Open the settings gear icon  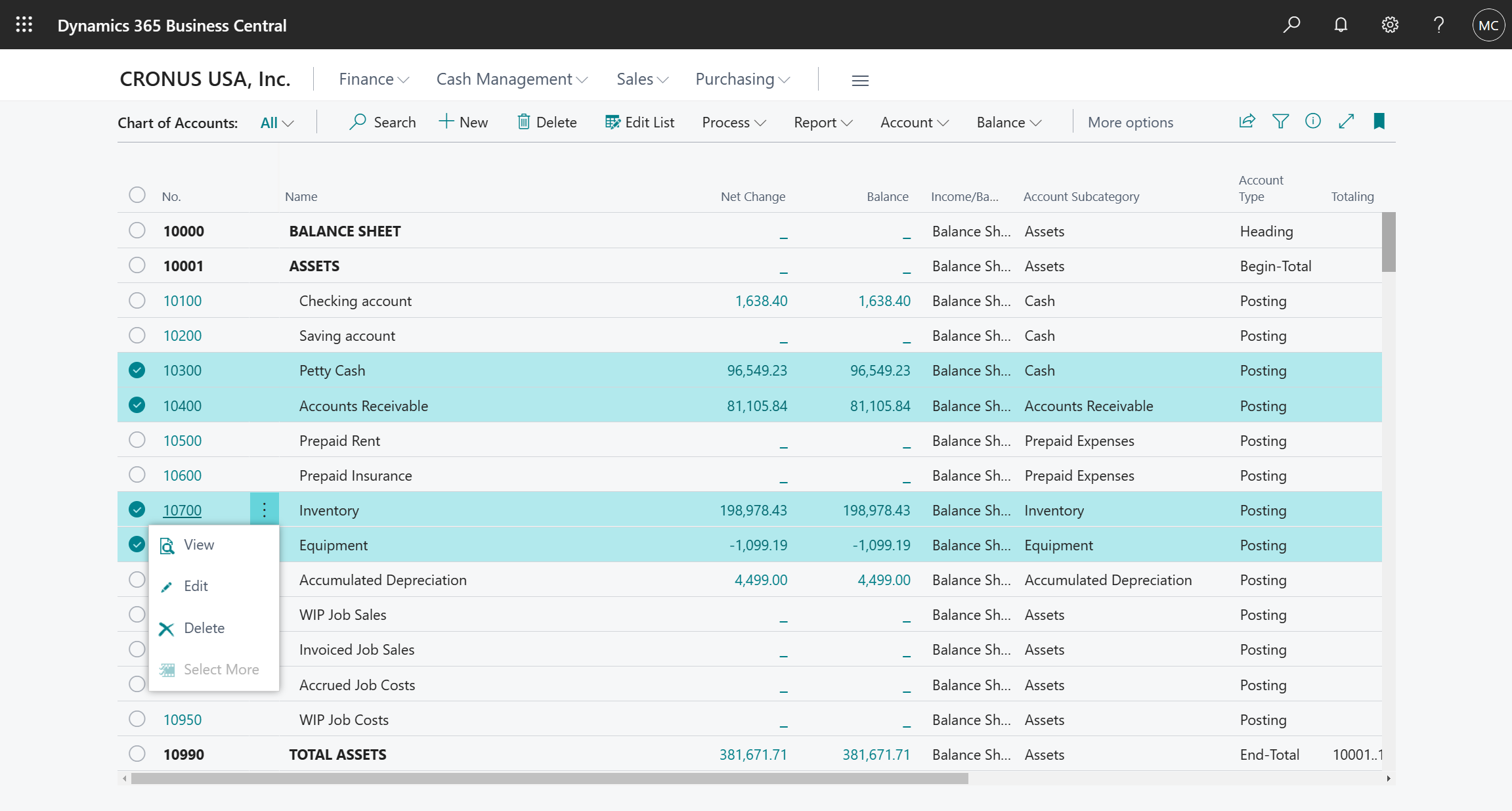click(x=1390, y=25)
